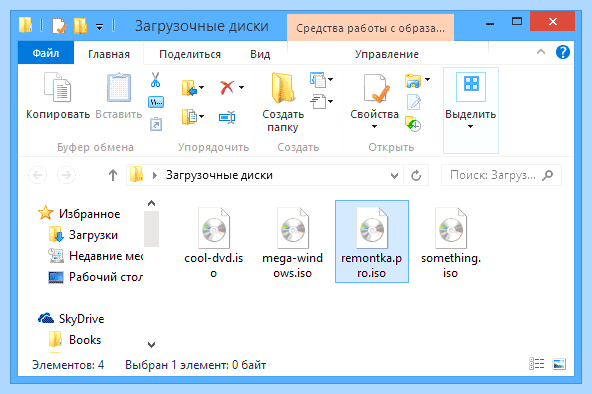
Task: Expand the Свойства dropdown arrow
Action: tap(375, 126)
